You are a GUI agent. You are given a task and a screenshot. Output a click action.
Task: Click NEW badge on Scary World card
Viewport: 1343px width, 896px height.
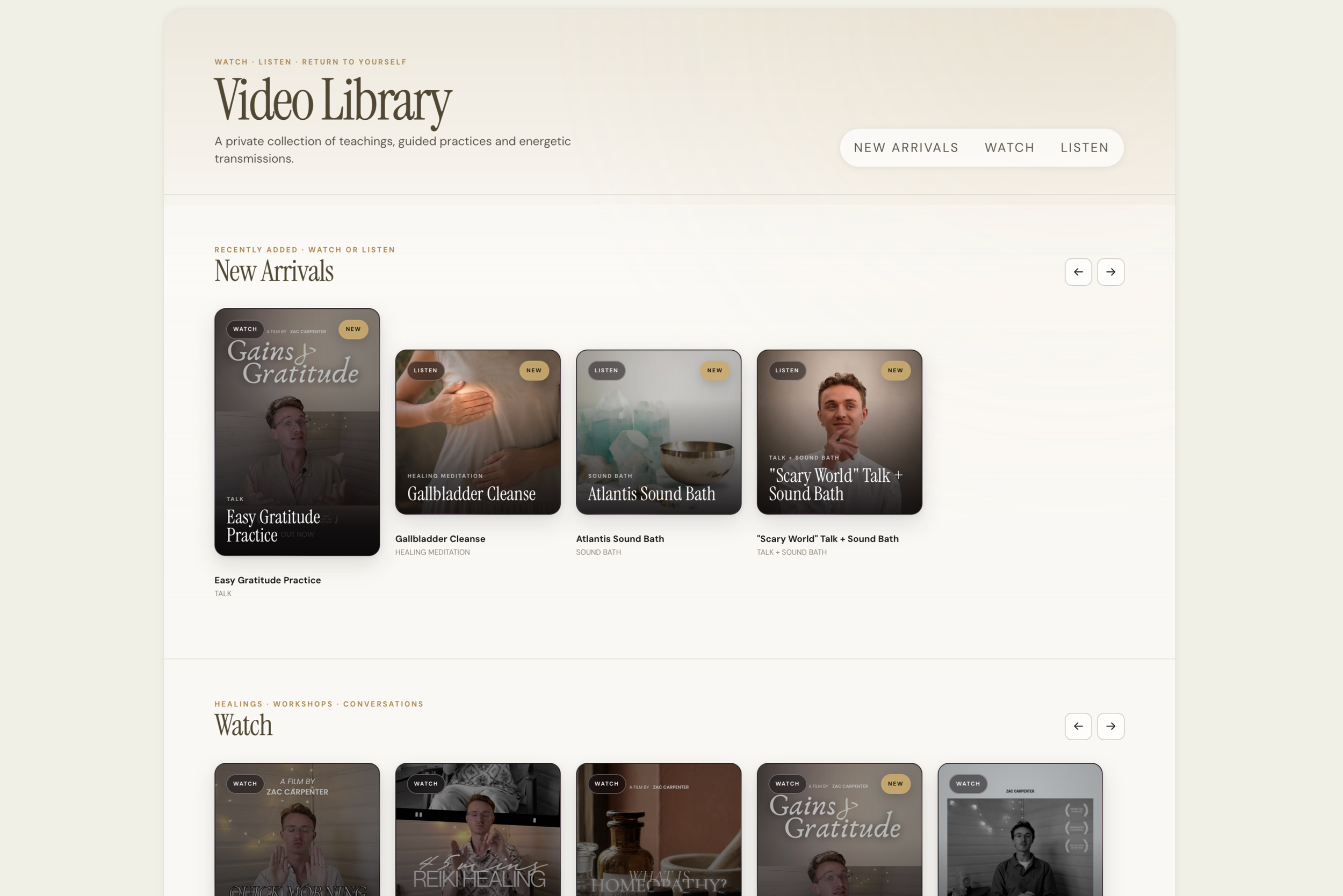(896, 370)
